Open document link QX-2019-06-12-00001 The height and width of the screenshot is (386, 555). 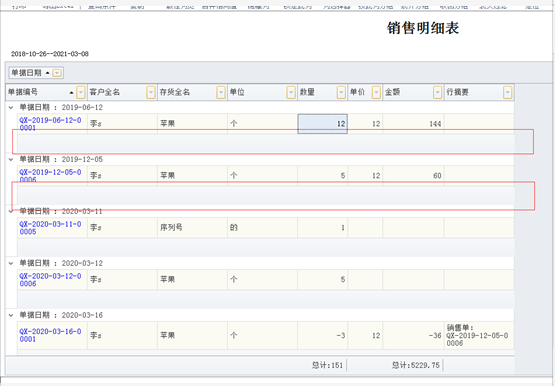50,124
